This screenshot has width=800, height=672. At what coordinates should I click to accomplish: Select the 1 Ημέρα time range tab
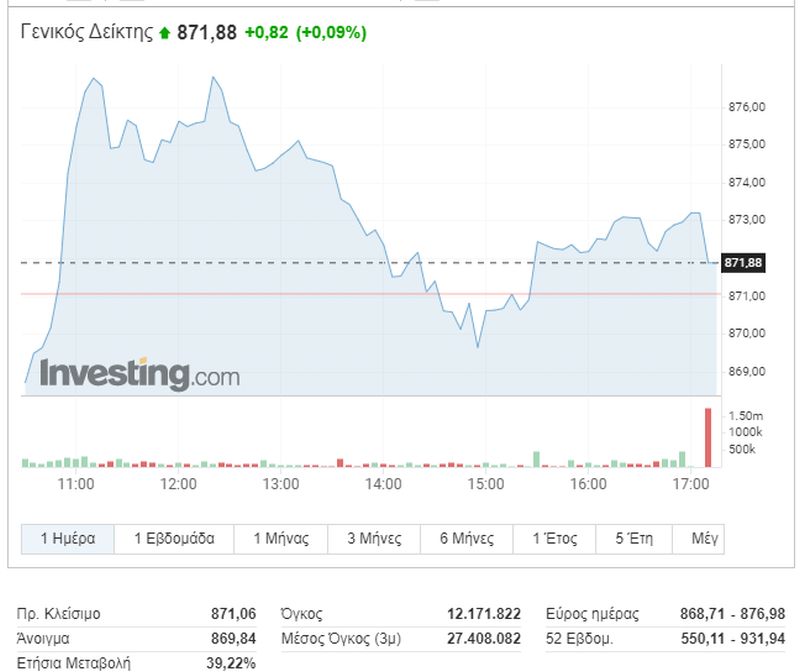[68, 538]
